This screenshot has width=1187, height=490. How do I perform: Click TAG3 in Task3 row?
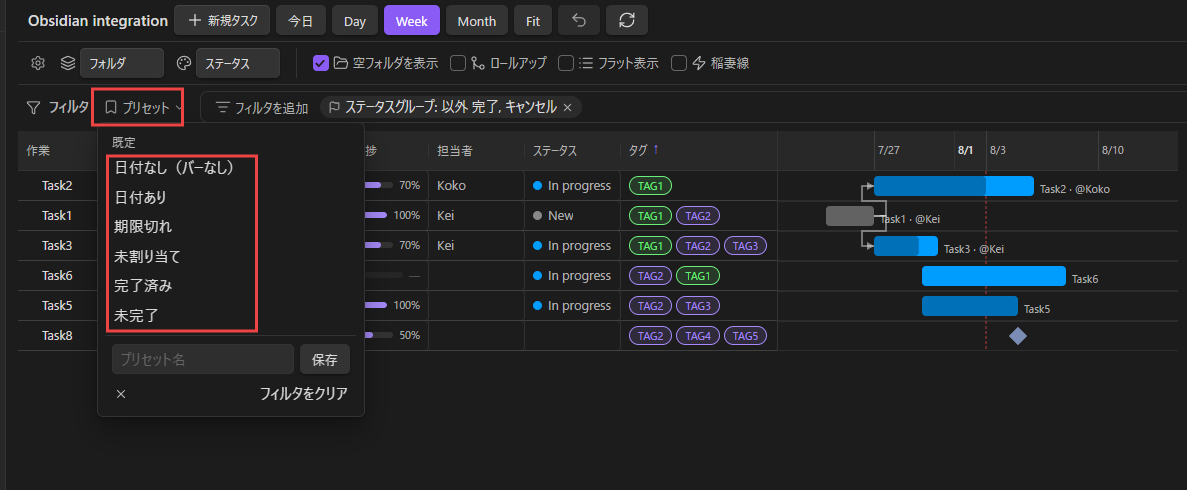(x=746, y=246)
